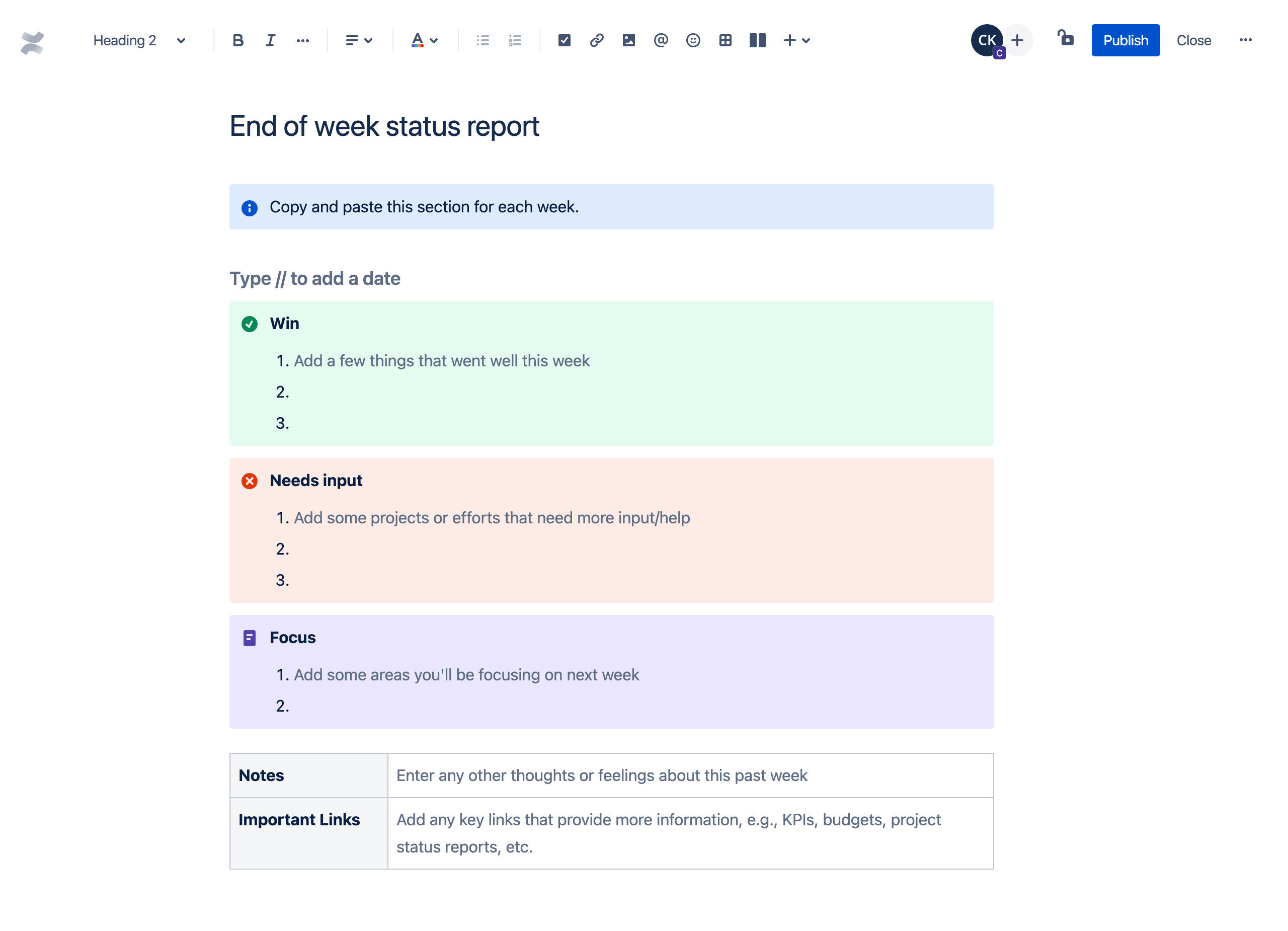Open the numbered list tool
Viewport: 1288px width, 931px height.
pyautogui.click(x=514, y=40)
